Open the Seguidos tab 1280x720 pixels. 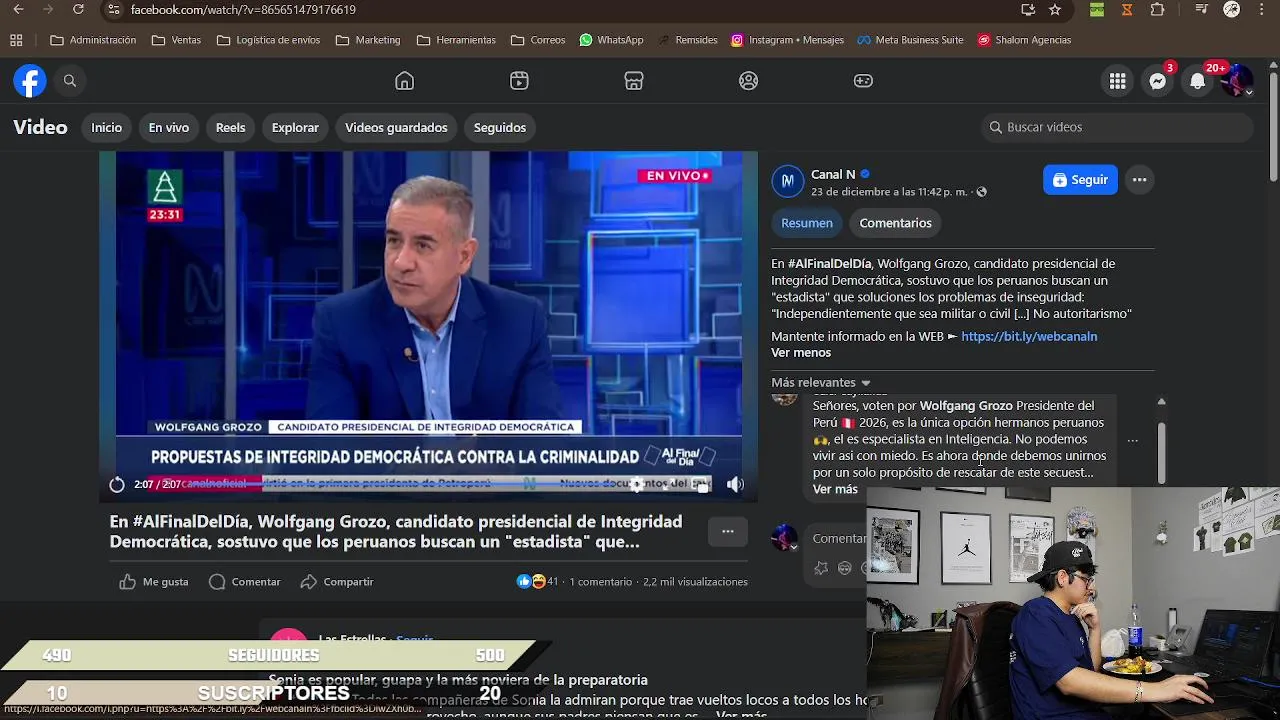[500, 128]
